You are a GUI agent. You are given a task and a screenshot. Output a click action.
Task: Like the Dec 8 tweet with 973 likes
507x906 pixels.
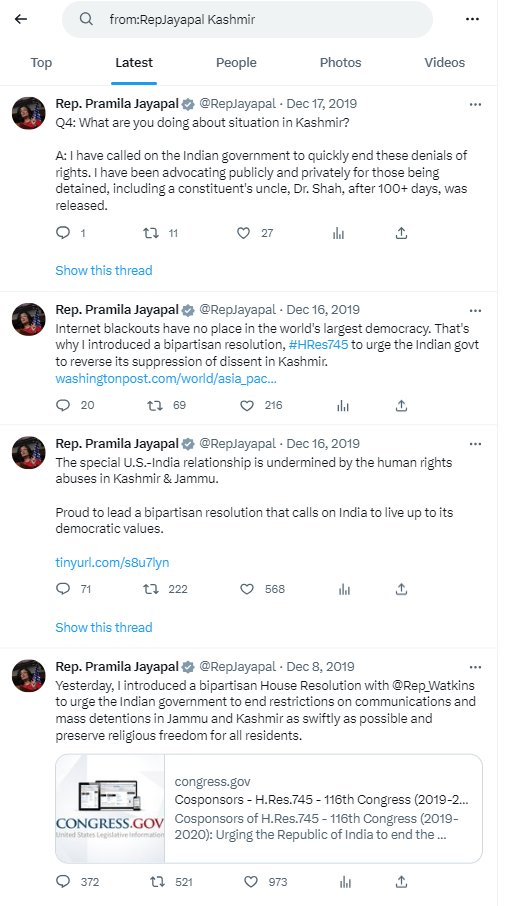(x=250, y=882)
